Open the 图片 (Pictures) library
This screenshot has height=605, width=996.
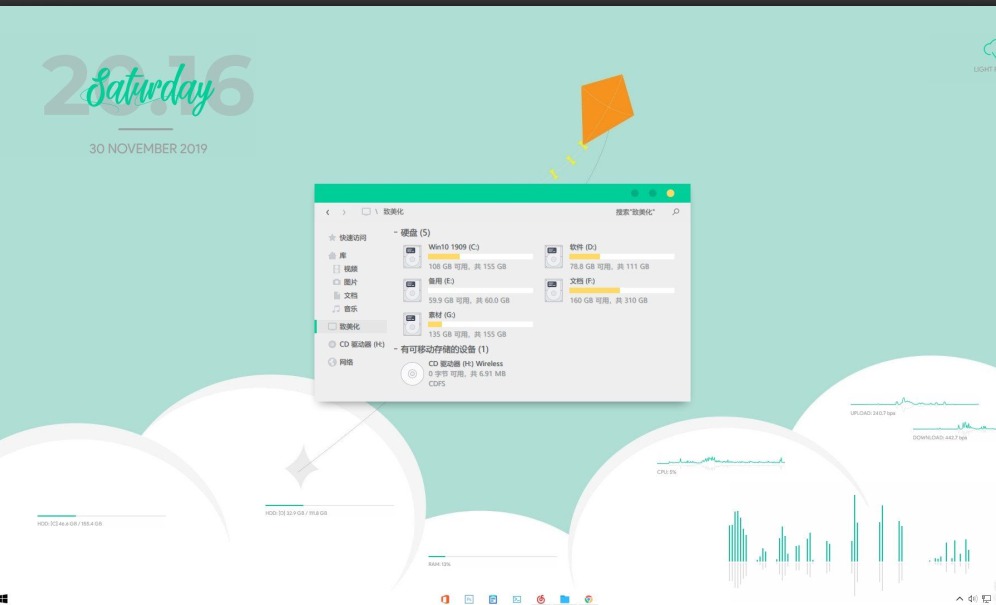tap(345, 282)
